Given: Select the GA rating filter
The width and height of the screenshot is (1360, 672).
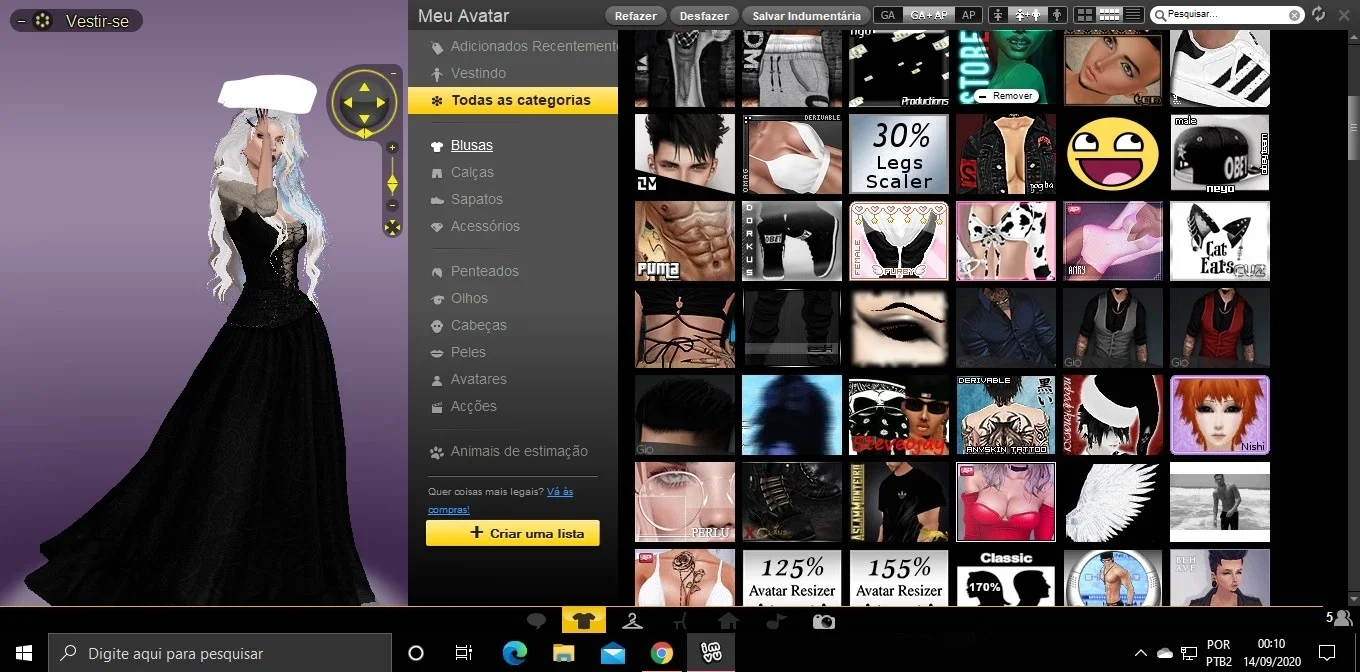Looking at the screenshot, I should point(887,15).
